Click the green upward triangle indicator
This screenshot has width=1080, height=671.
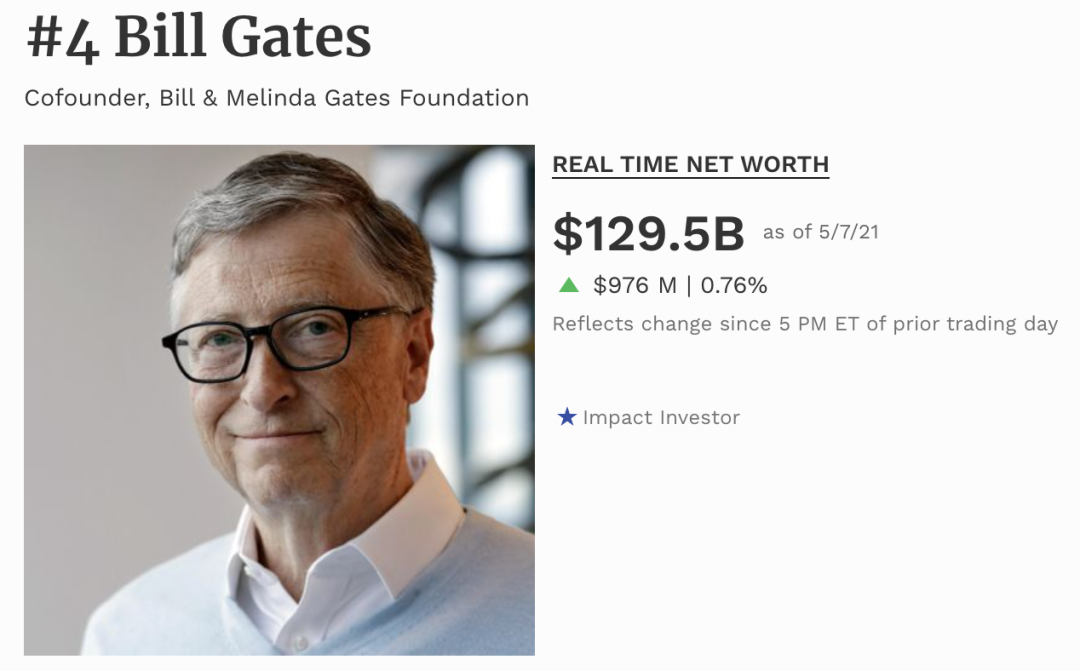point(569,285)
